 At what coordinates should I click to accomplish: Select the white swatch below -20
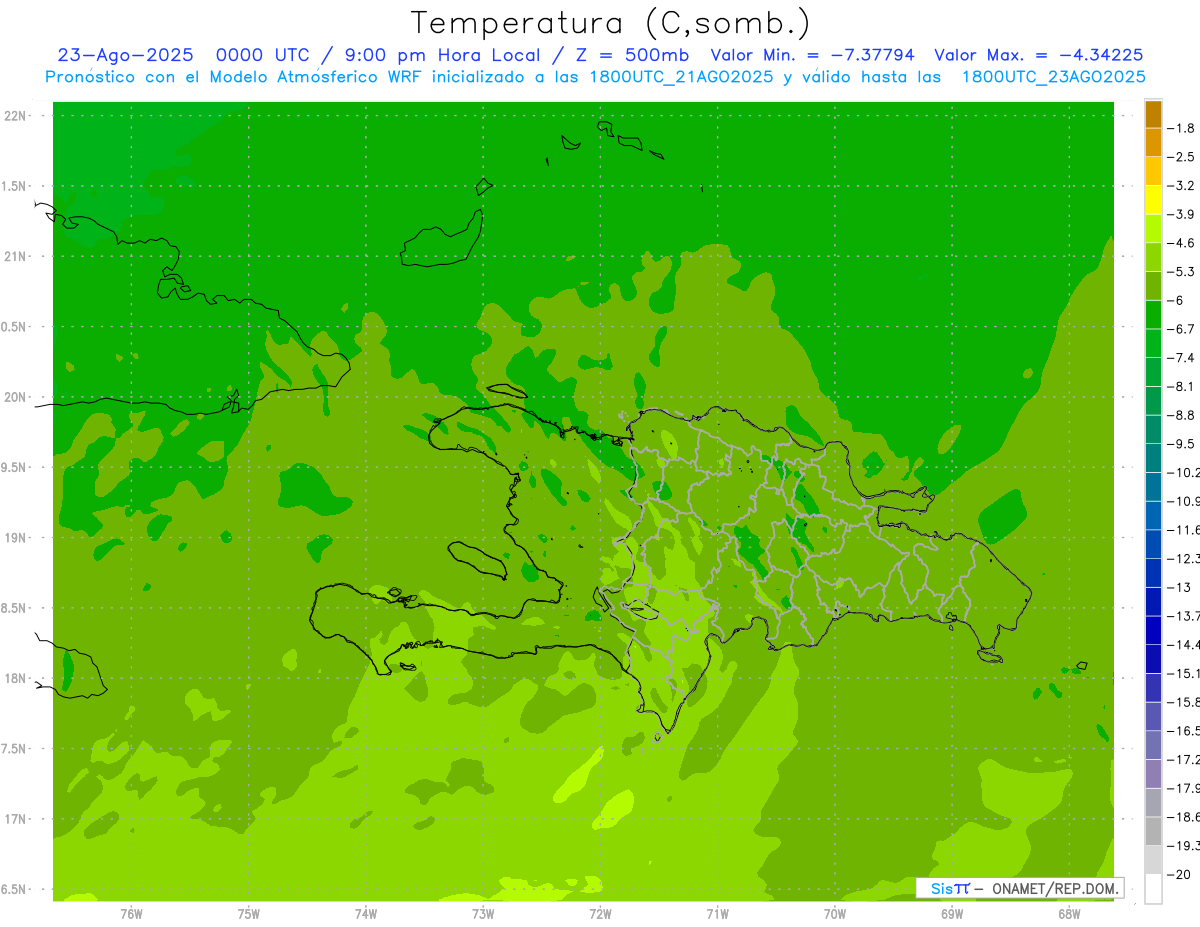pyautogui.click(x=1153, y=888)
